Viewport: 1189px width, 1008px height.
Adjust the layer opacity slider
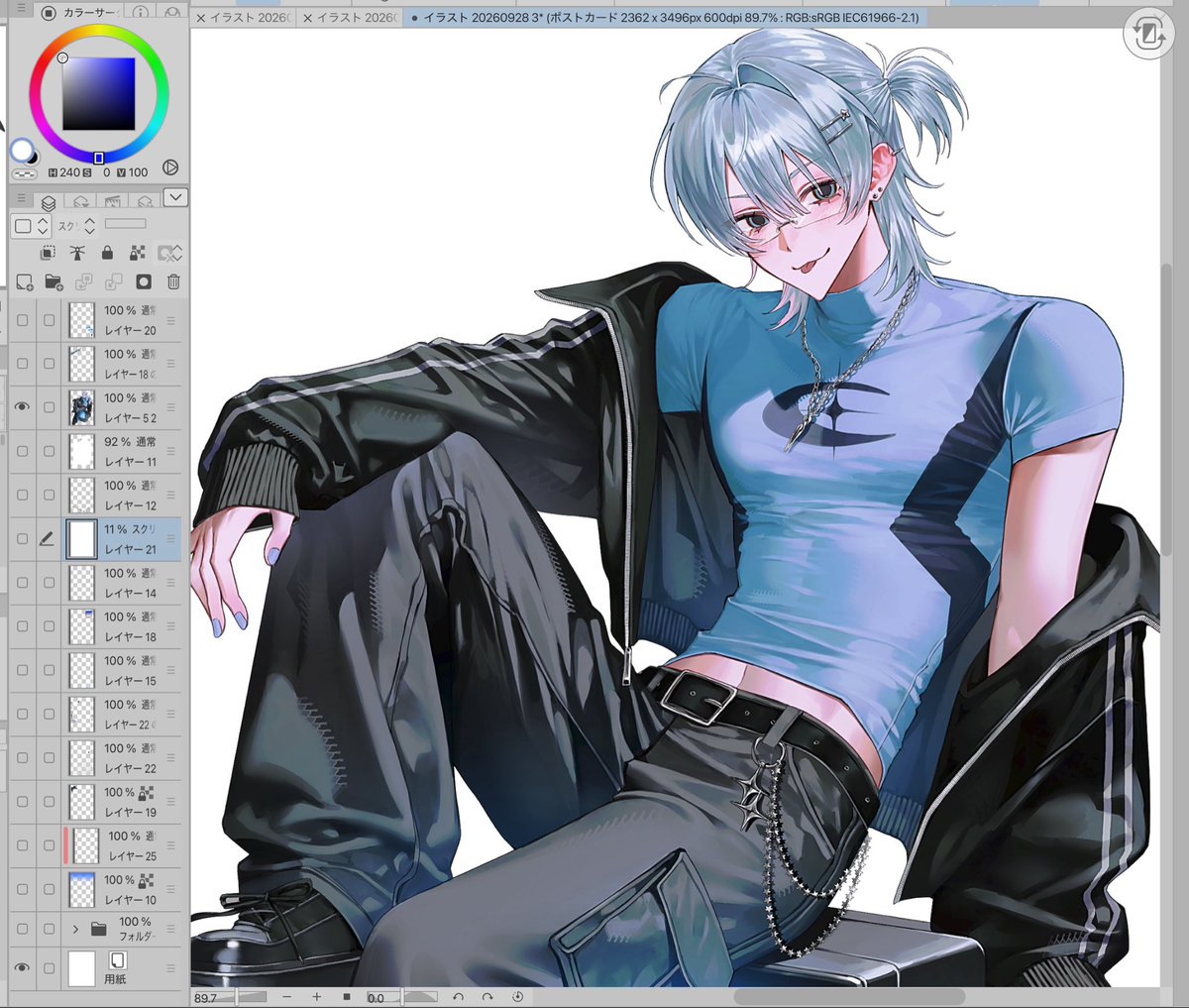126,224
